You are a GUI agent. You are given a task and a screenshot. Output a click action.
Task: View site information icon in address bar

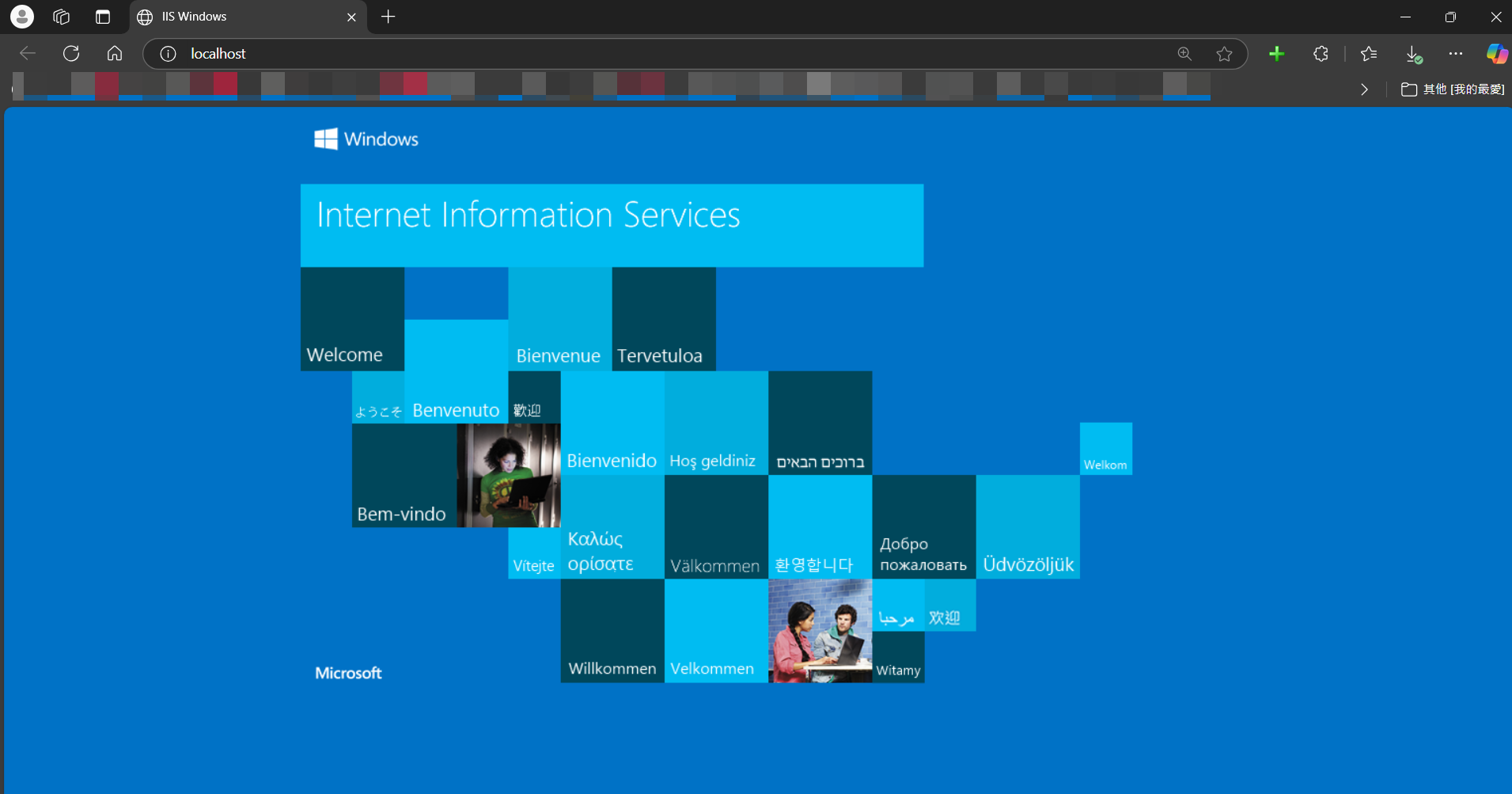(168, 53)
